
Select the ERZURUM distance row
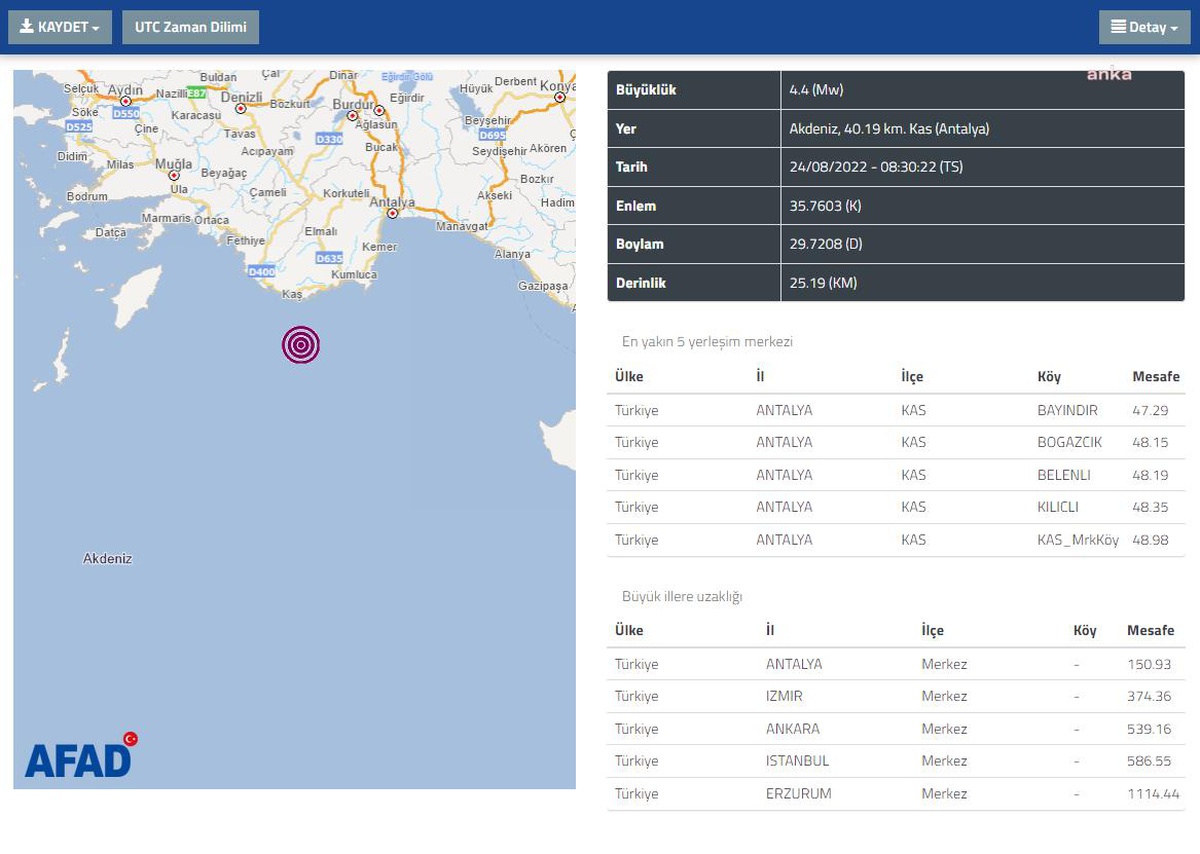click(x=897, y=794)
